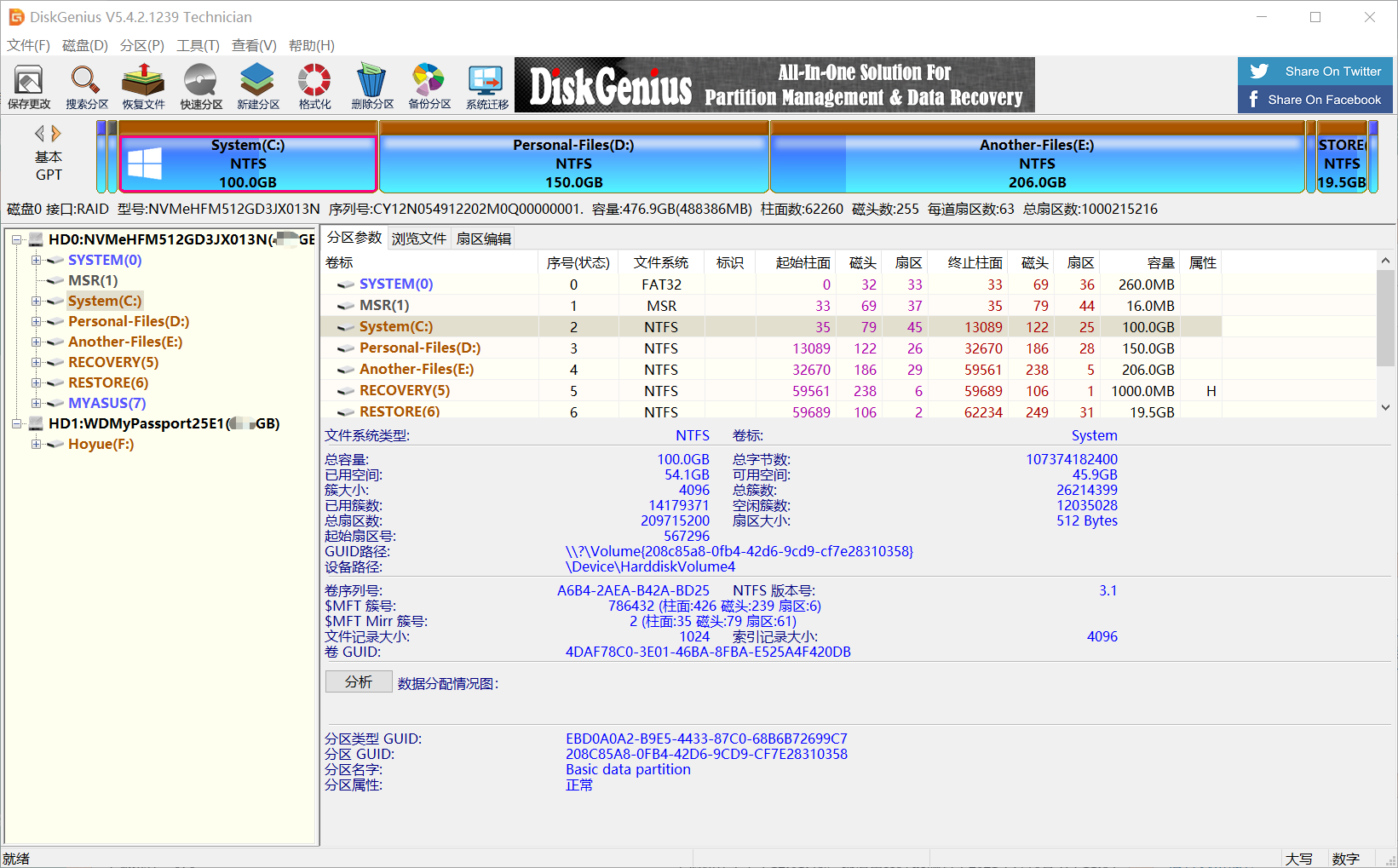Click the 就绪 status bar text
This screenshot has width=1398, height=868.
(16, 859)
